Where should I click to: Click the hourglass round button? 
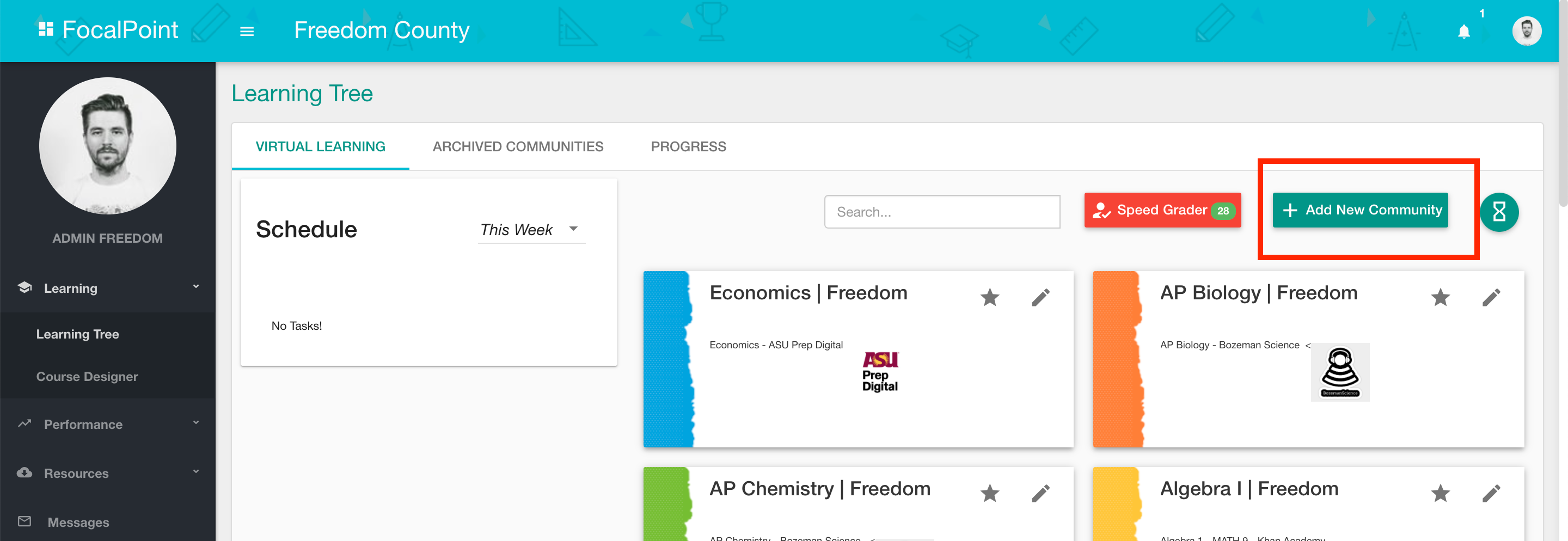pyautogui.click(x=1499, y=212)
